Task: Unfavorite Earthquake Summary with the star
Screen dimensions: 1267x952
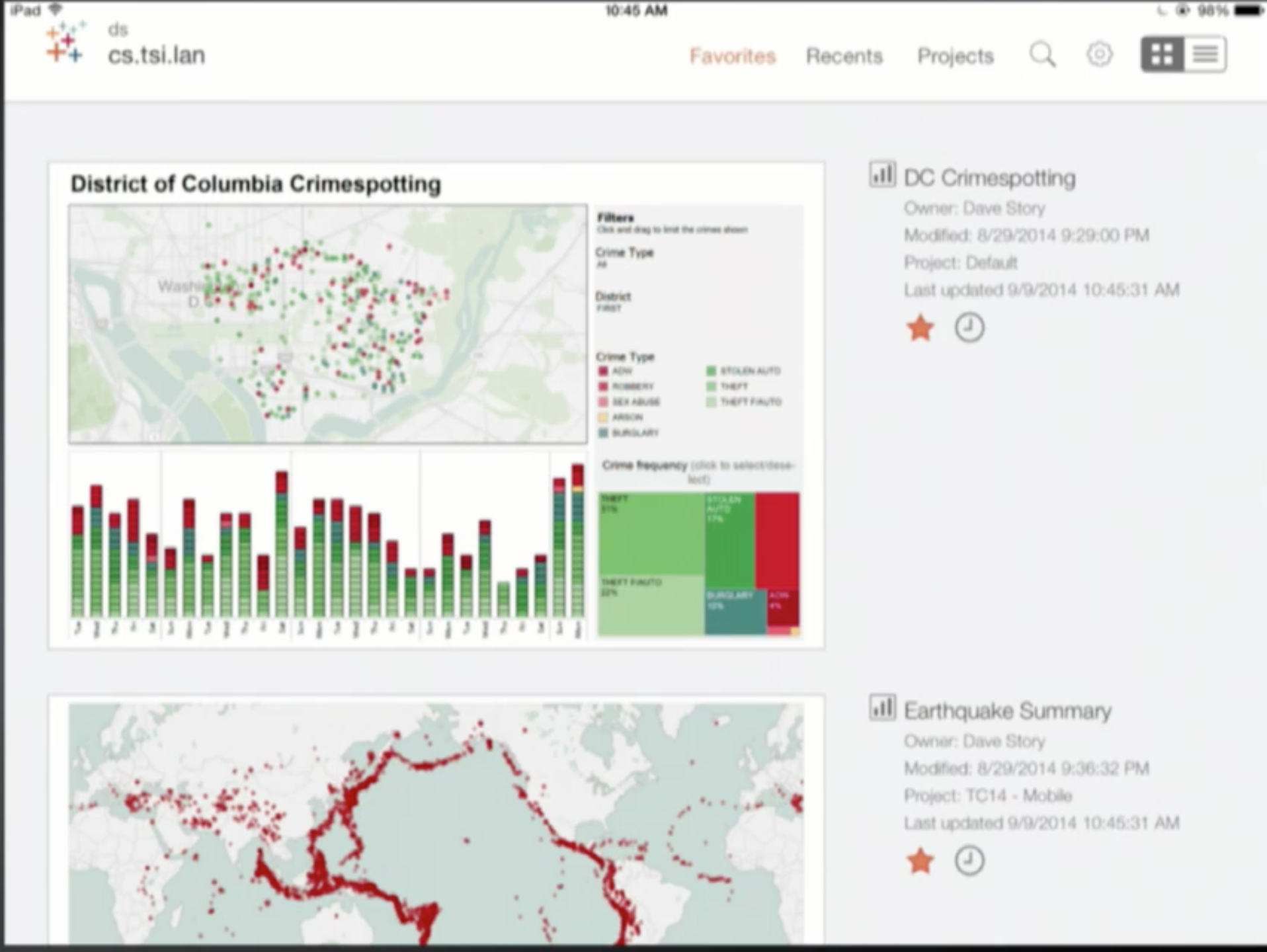Action: tap(920, 861)
